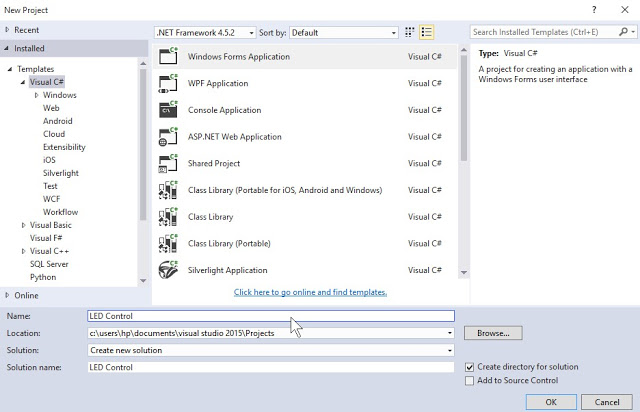Select the Shared Project template icon
This screenshot has height=412, width=640.
point(168,163)
